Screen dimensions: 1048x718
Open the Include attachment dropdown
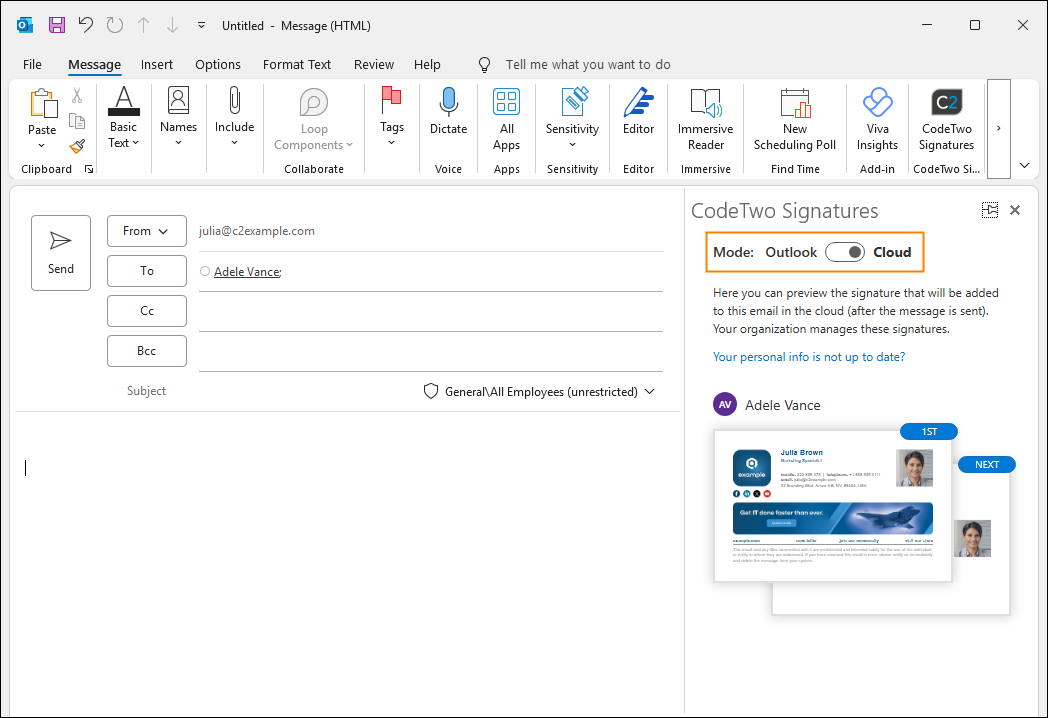(235, 118)
